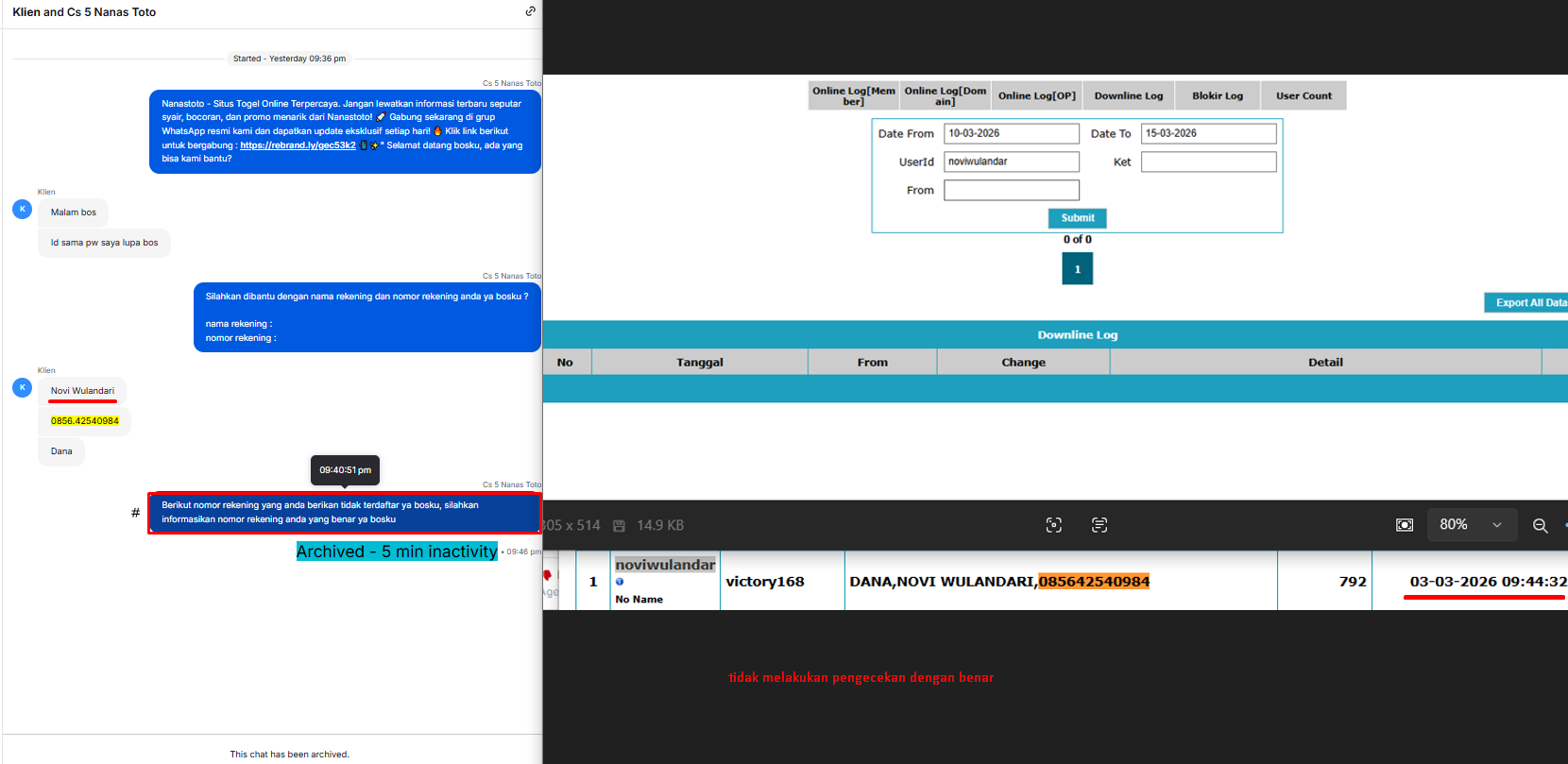Click the 'Dana' chat message

pyautogui.click(x=61, y=451)
